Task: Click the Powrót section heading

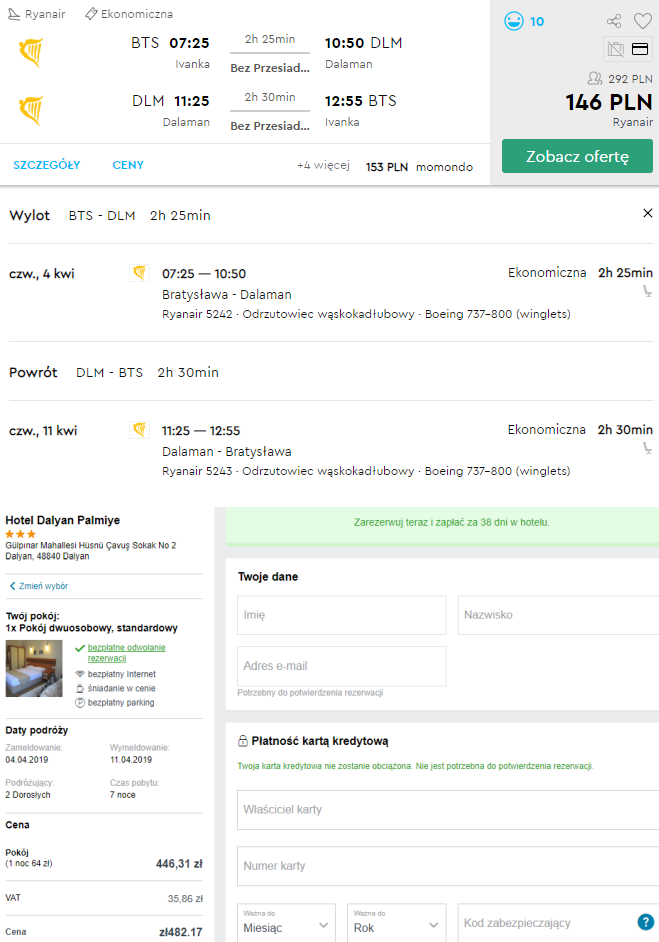Action: 33,372
